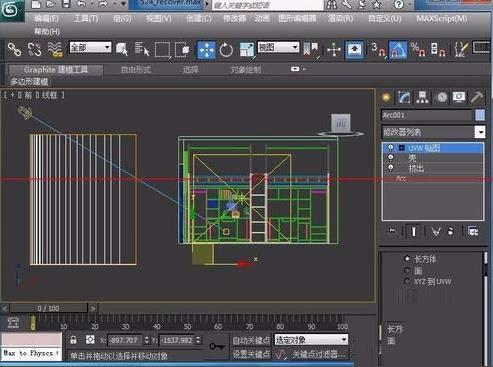Click the Configure Modifier Sets icon
This screenshot has width=493, height=367.
pos(473,231)
